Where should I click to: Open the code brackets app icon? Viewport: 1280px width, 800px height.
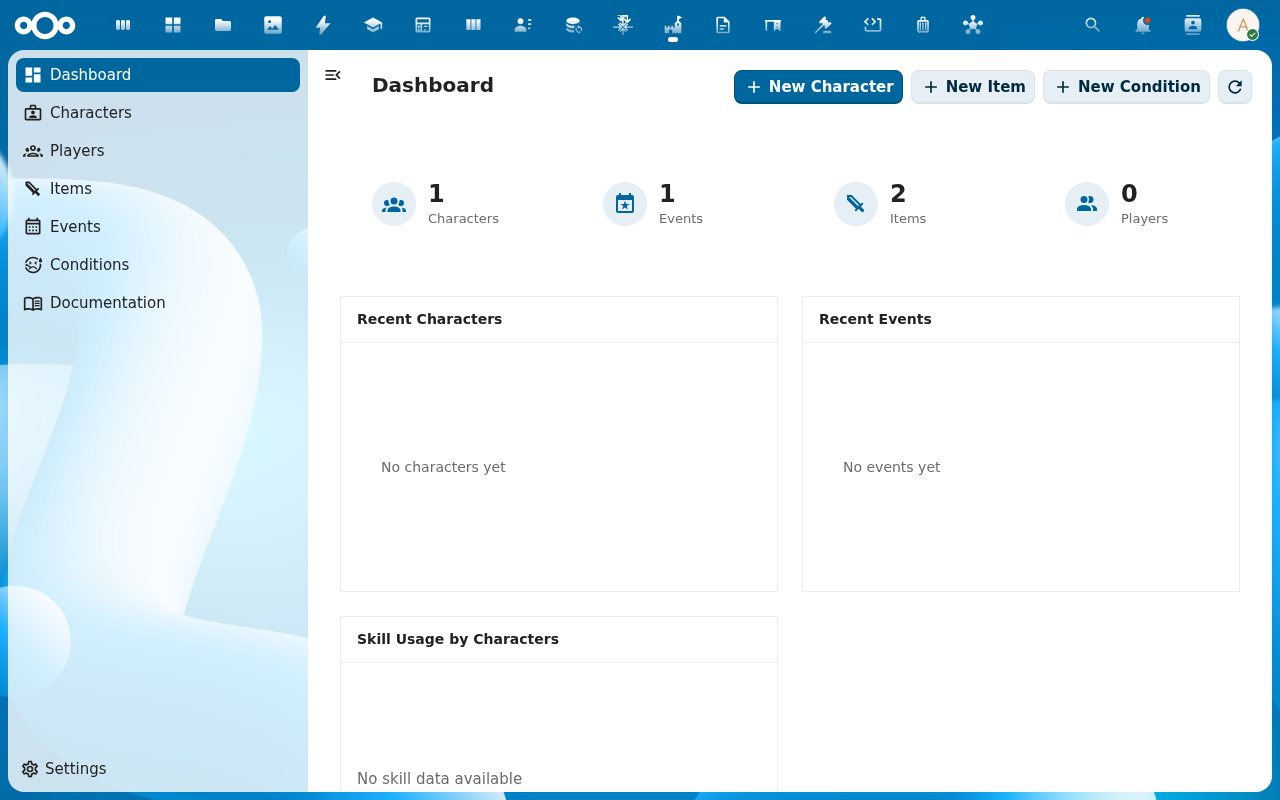(873, 25)
